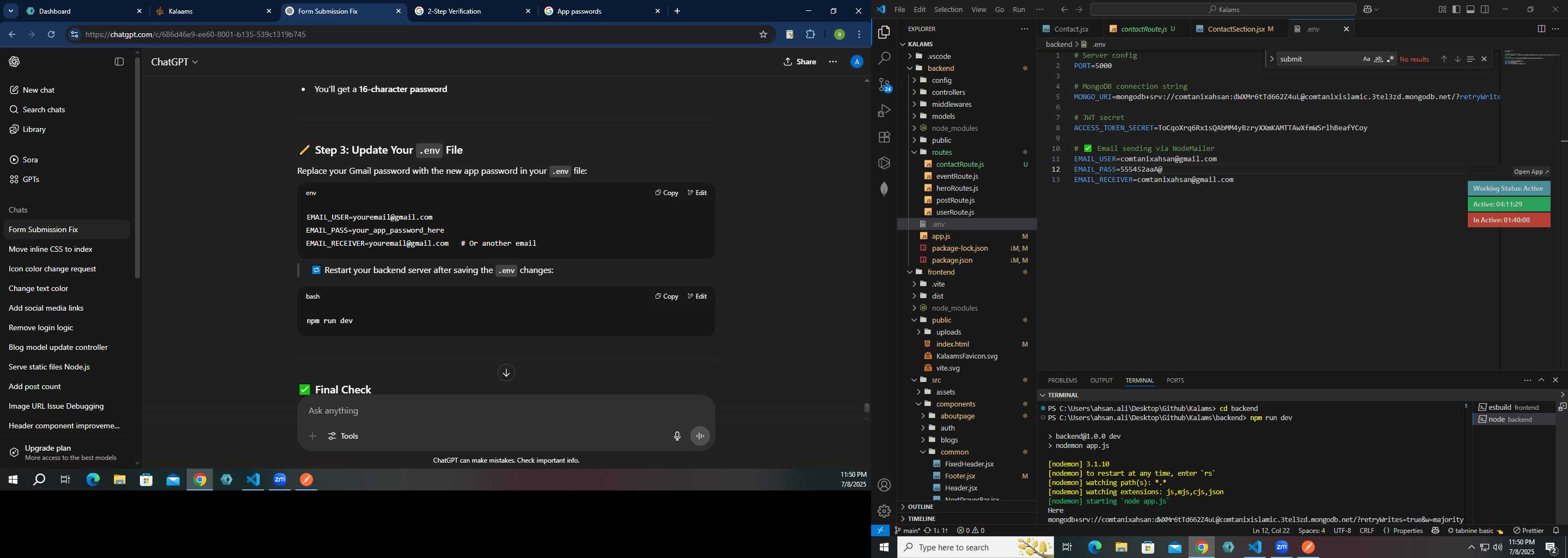Open notifications bell in VS Code status bar
The width and height of the screenshot is (1568, 558).
click(1557, 531)
